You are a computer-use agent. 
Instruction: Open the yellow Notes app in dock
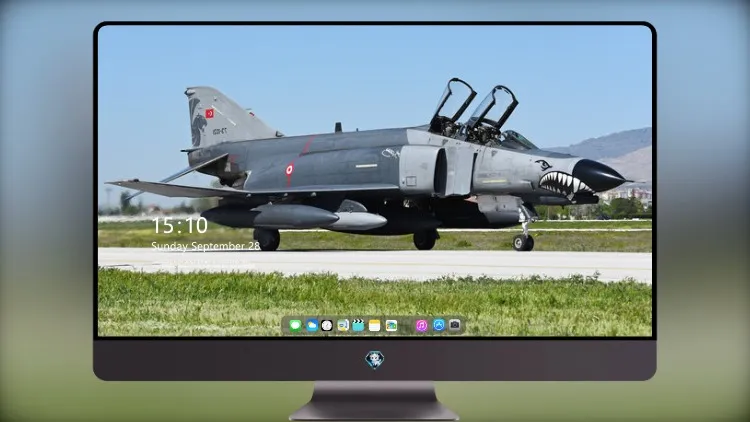375,325
